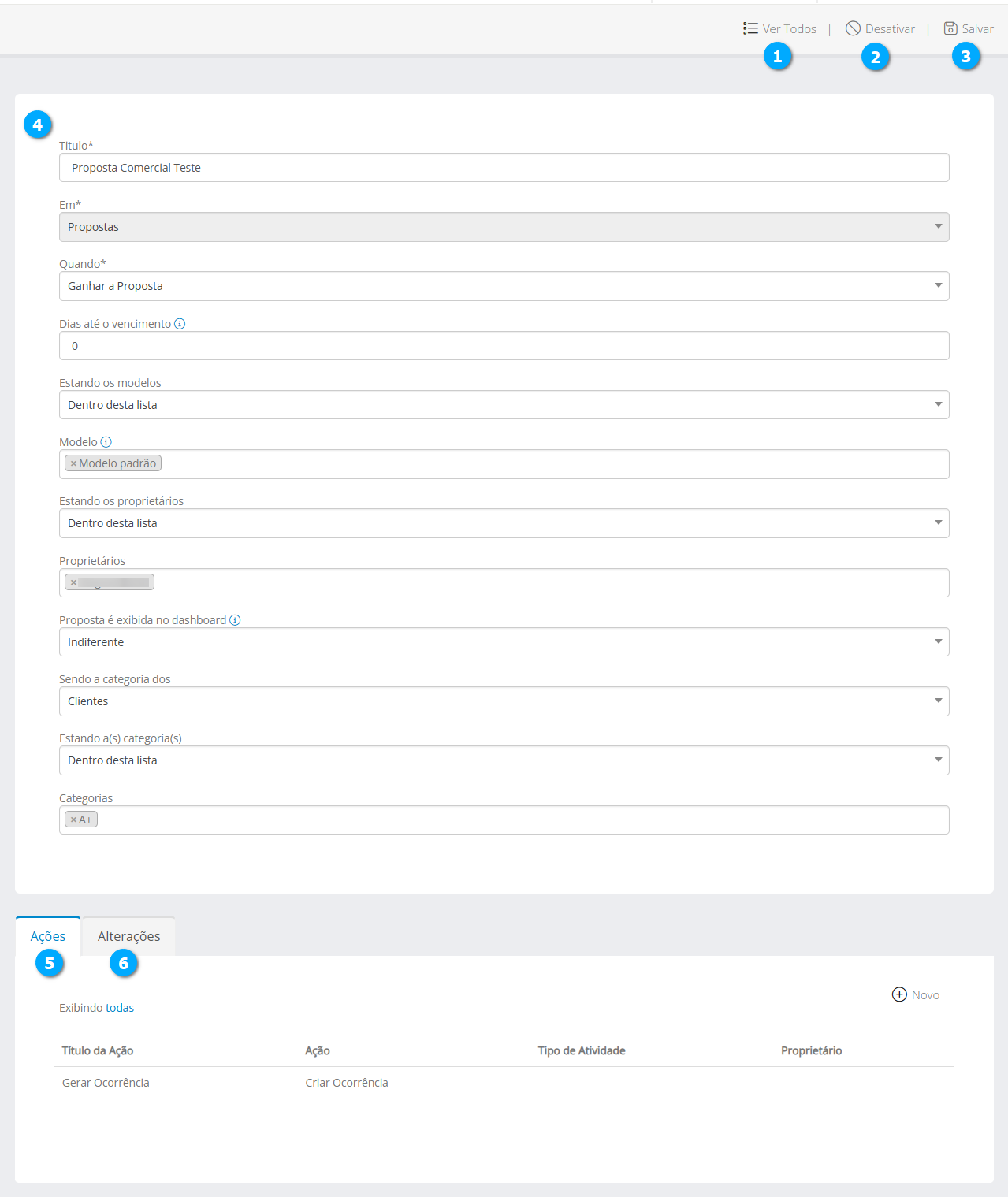Remove the Modelo padrão tag
Image resolution: width=1008 pixels, height=1197 pixels.
point(73,464)
